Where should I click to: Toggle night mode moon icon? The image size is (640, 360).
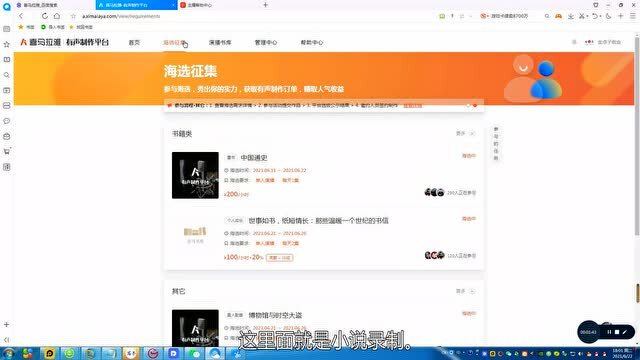click(x=608, y=16)
